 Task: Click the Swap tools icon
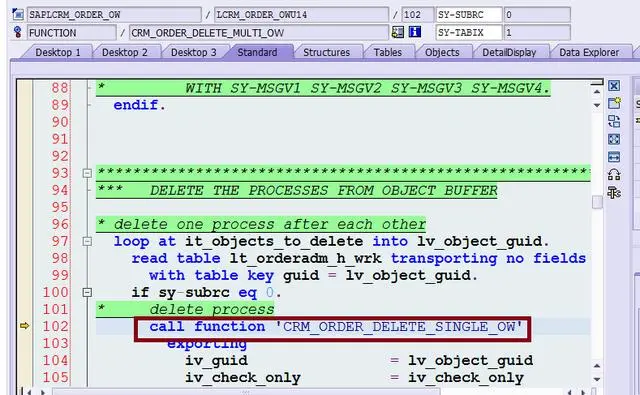(614, 175)
